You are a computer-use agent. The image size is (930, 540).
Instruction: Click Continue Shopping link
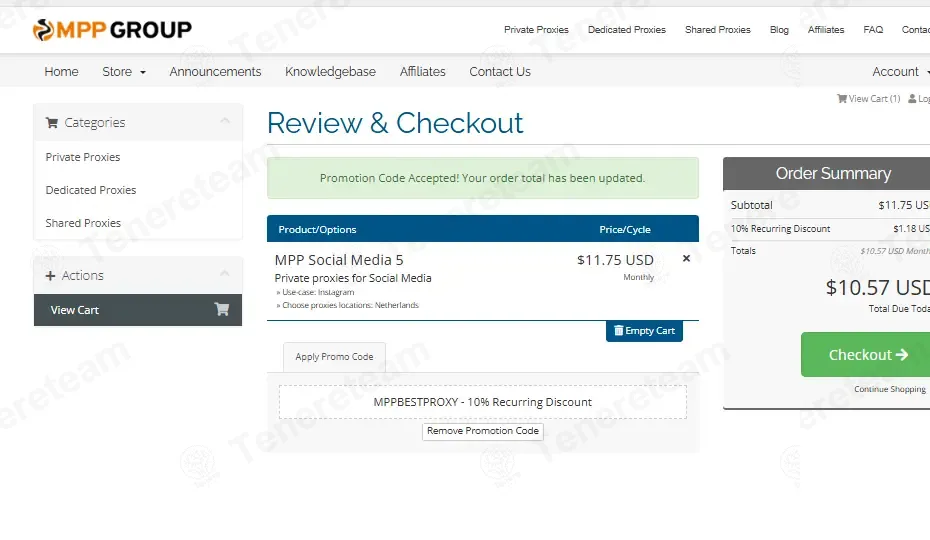coord(890,389)
